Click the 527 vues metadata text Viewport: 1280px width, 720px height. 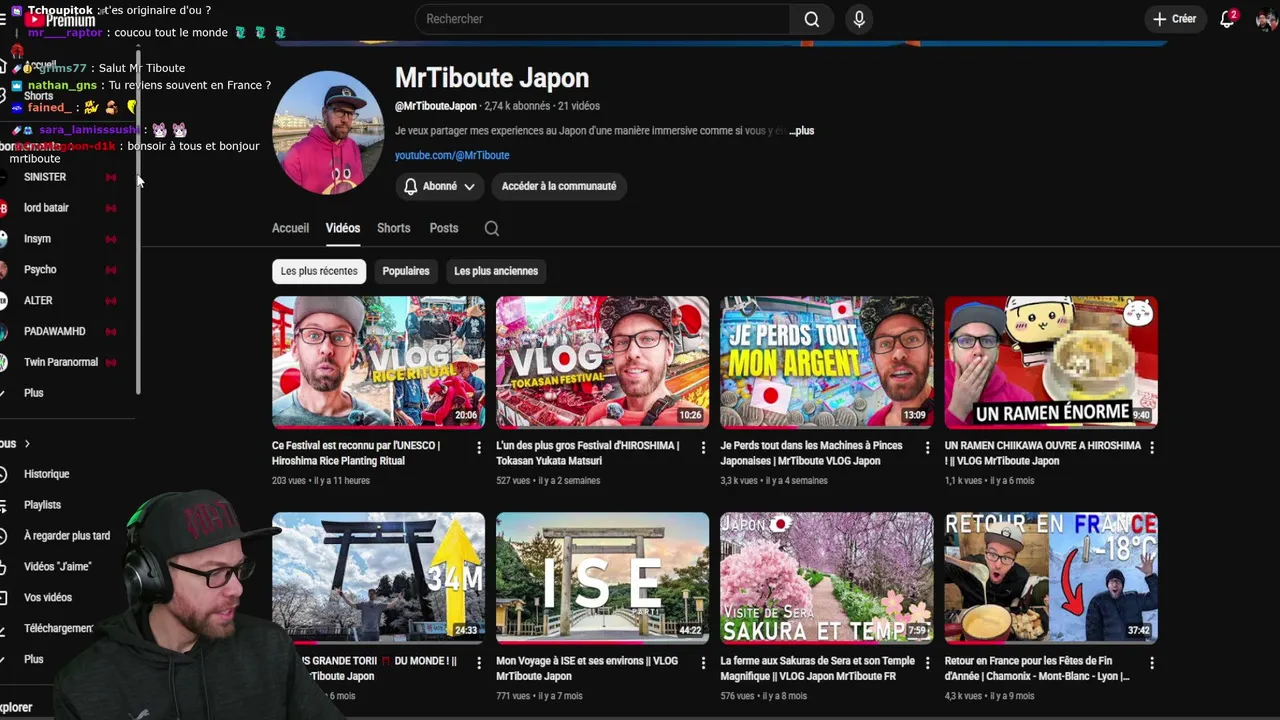[x=515, y=481]
